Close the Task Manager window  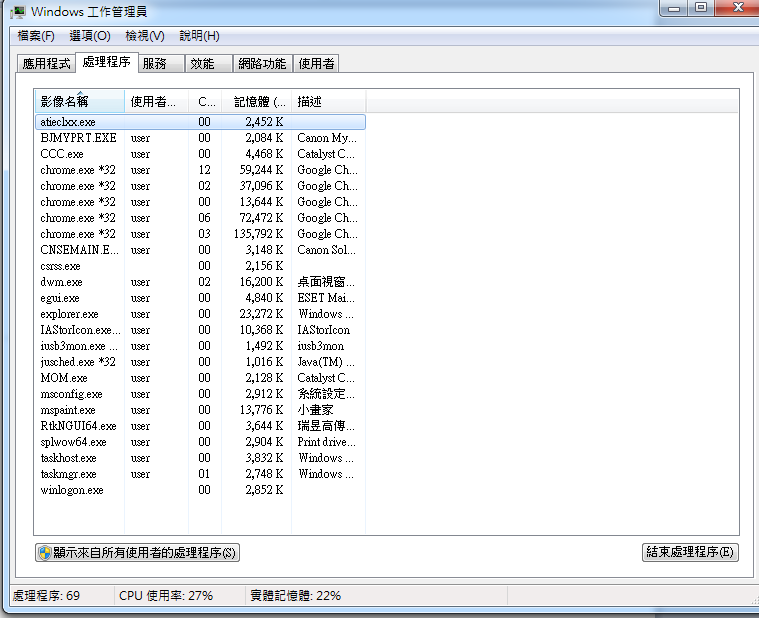[738, 8]
